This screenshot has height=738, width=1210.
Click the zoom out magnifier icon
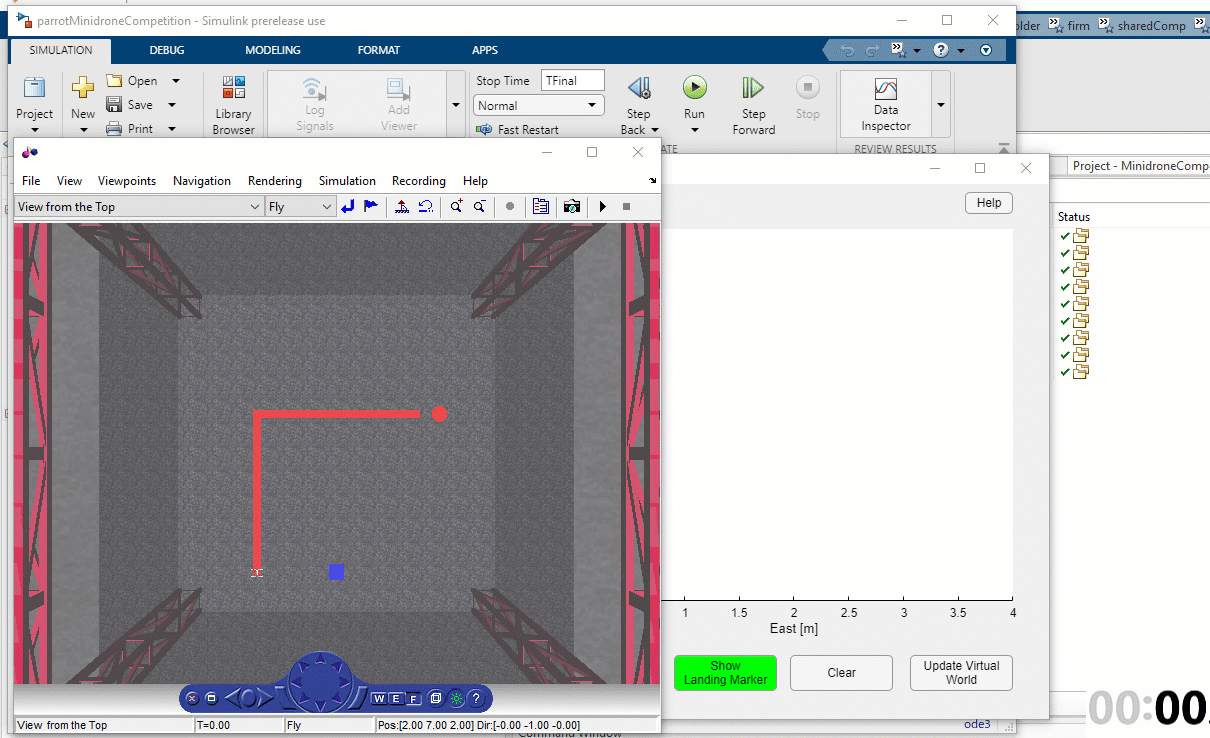pos(480,206)
